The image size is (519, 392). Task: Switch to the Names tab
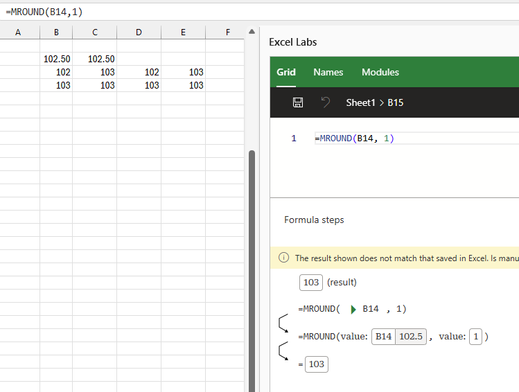(328, 72)
